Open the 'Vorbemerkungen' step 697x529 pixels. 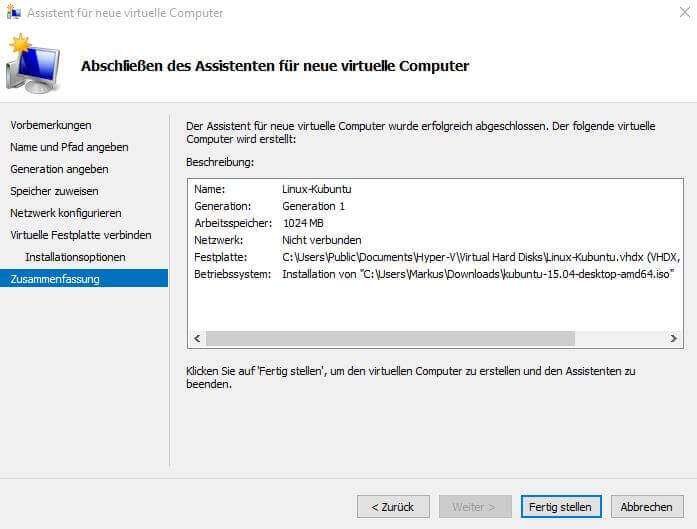click(x=51, y=125)
